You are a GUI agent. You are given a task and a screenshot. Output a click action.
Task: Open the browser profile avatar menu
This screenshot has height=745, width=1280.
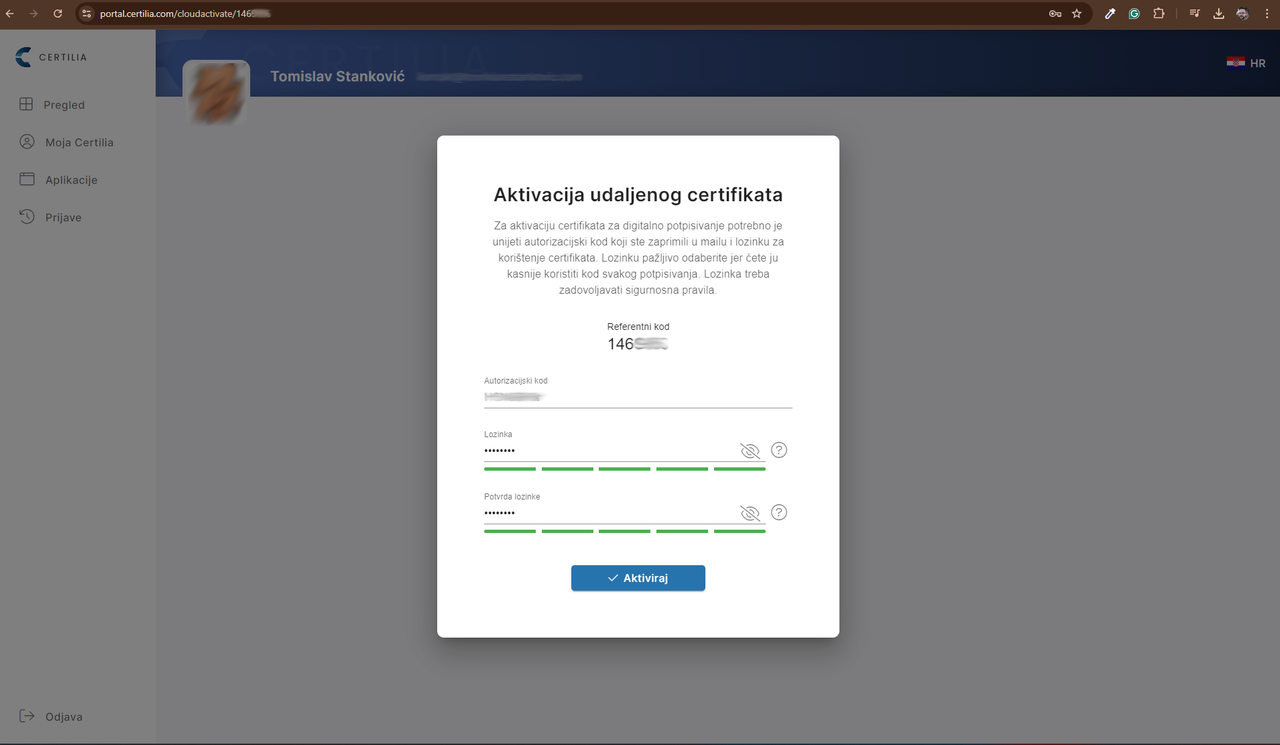pos(1241,13)
